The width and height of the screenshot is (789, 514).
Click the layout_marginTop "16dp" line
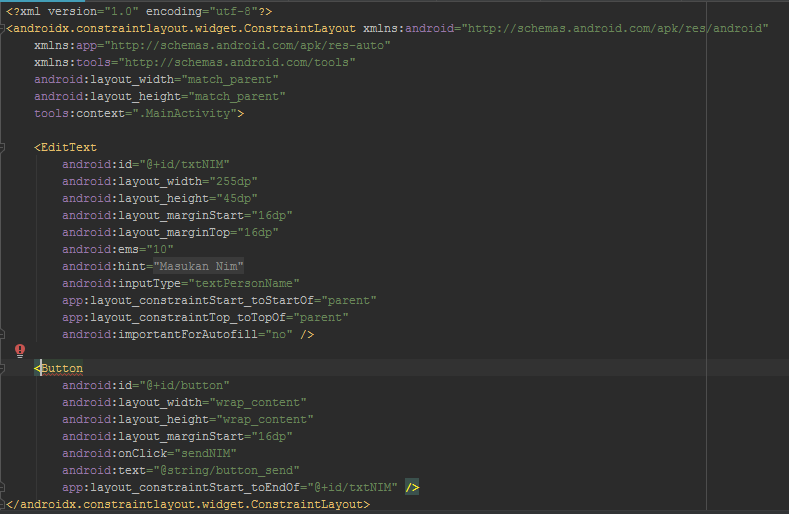tap(170, 233)
